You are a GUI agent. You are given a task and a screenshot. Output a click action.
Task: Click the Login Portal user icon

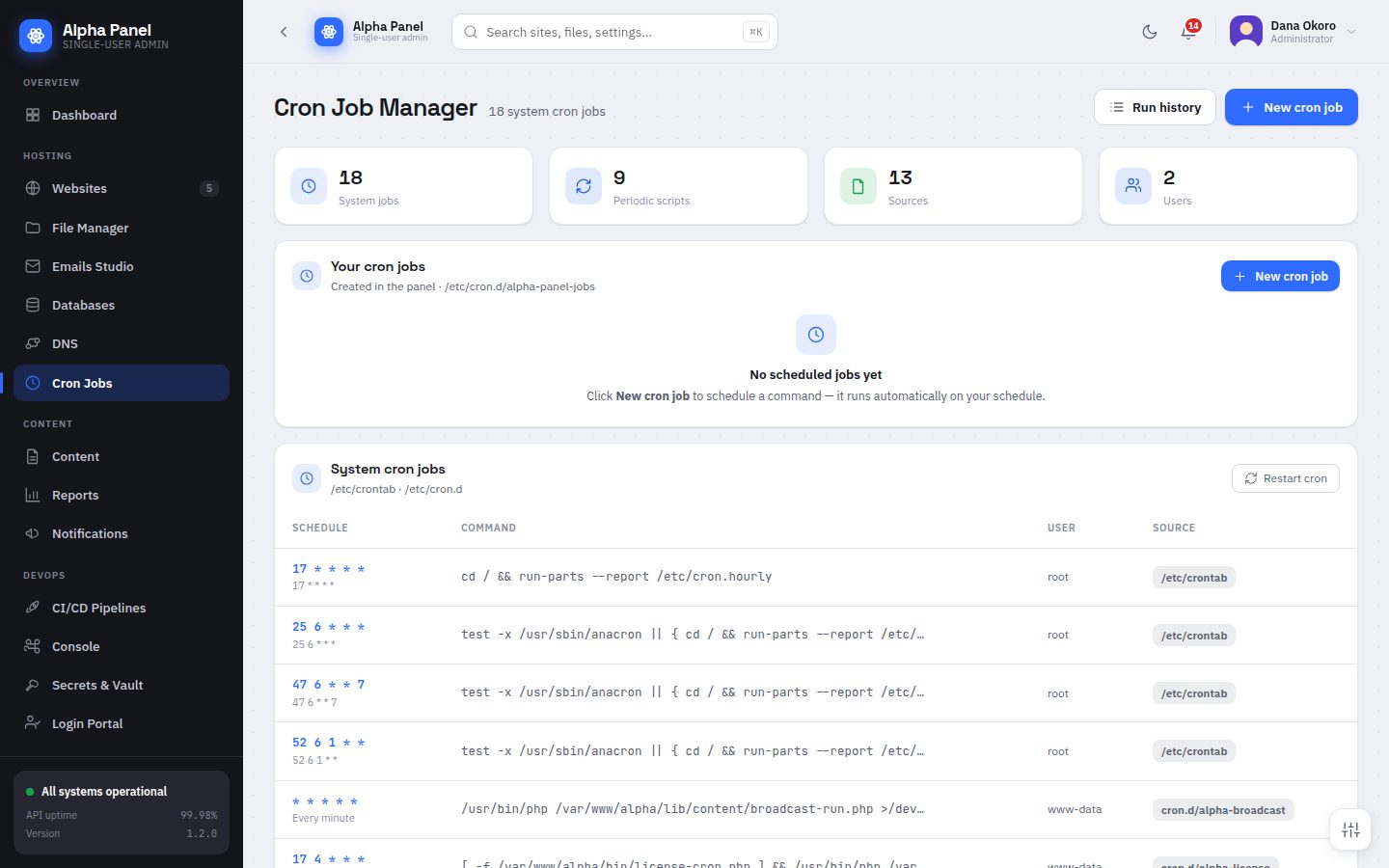tap(33, 723)
